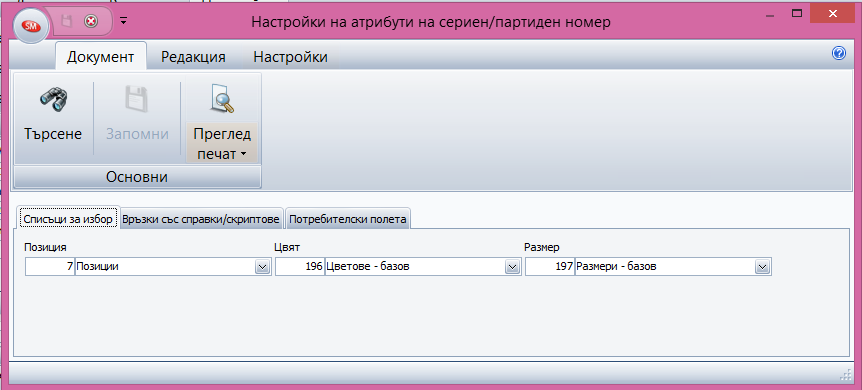Expand the Размер dropdown arrow
Image resolution: width=862 pixels, height=390 pixels.
[762, 267]
